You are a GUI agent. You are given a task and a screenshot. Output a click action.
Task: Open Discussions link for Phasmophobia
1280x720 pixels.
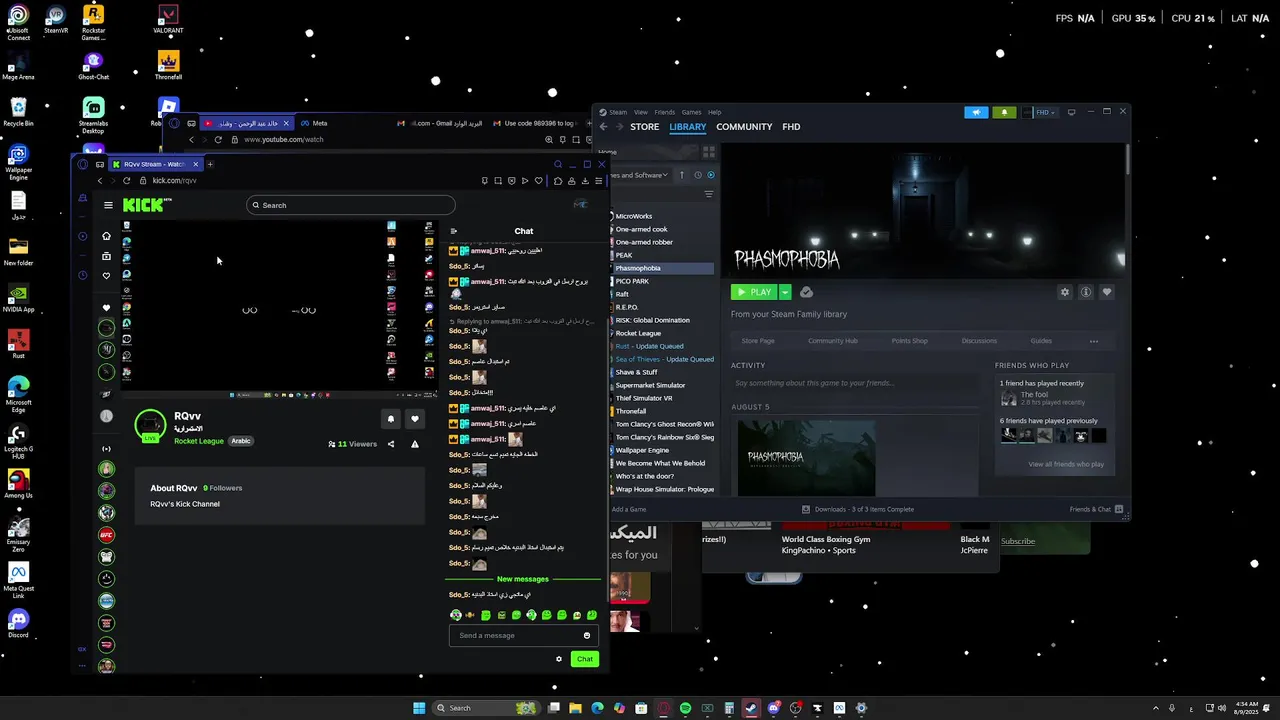[979, 341]
